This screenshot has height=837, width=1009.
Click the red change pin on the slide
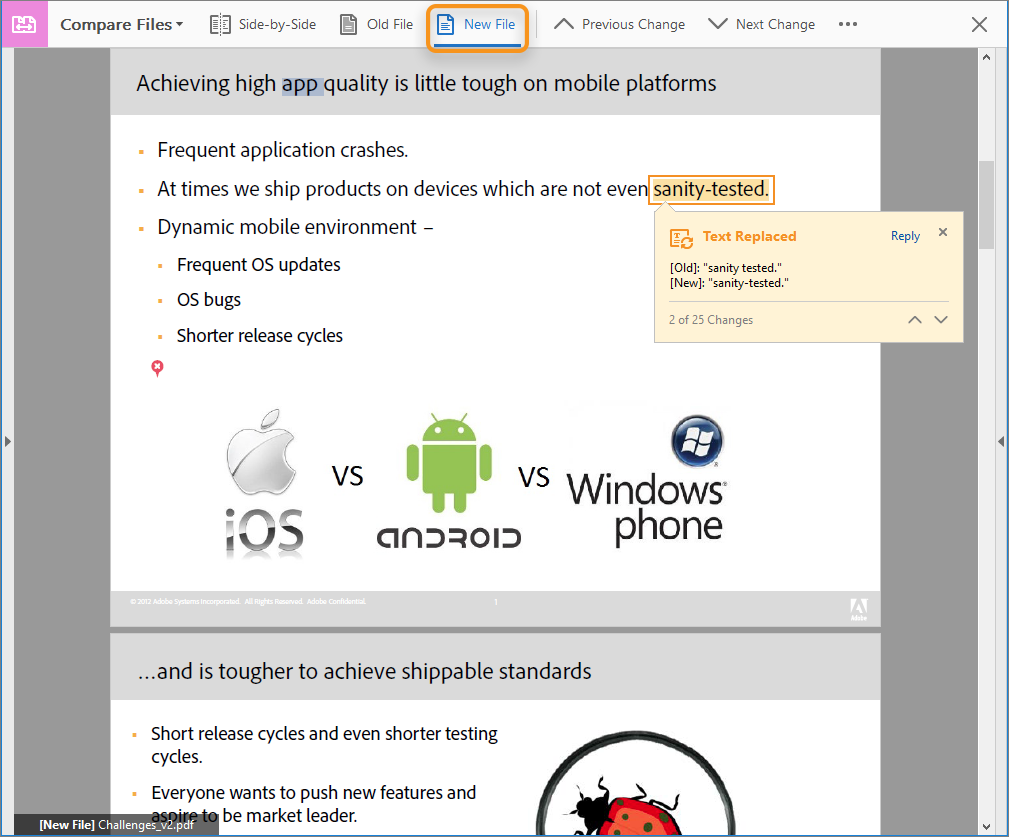(x=157, y=368)
